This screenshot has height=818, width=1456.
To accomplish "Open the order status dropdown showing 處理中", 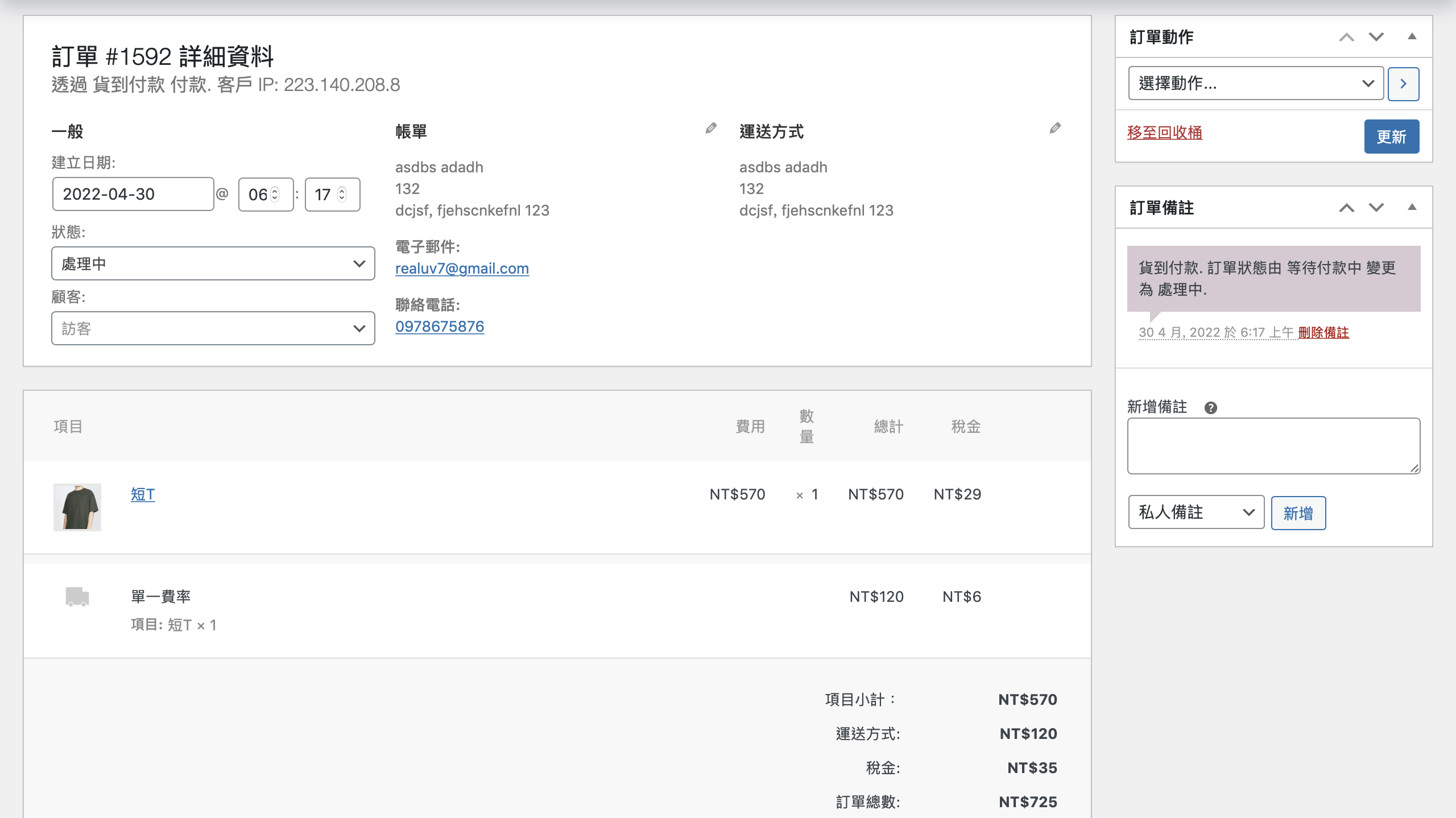I will 213,263.
